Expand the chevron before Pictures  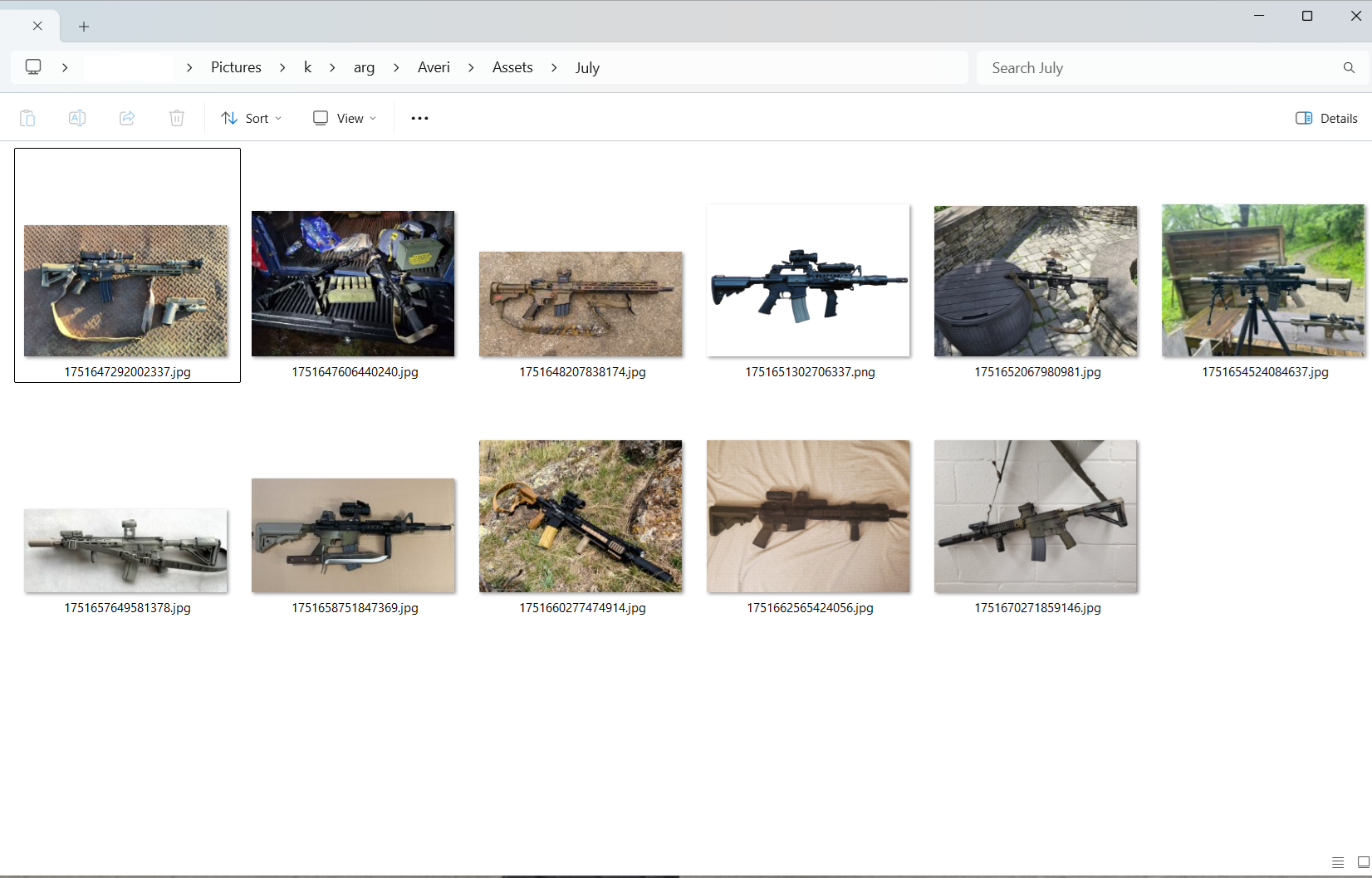[x=189, y=67]
